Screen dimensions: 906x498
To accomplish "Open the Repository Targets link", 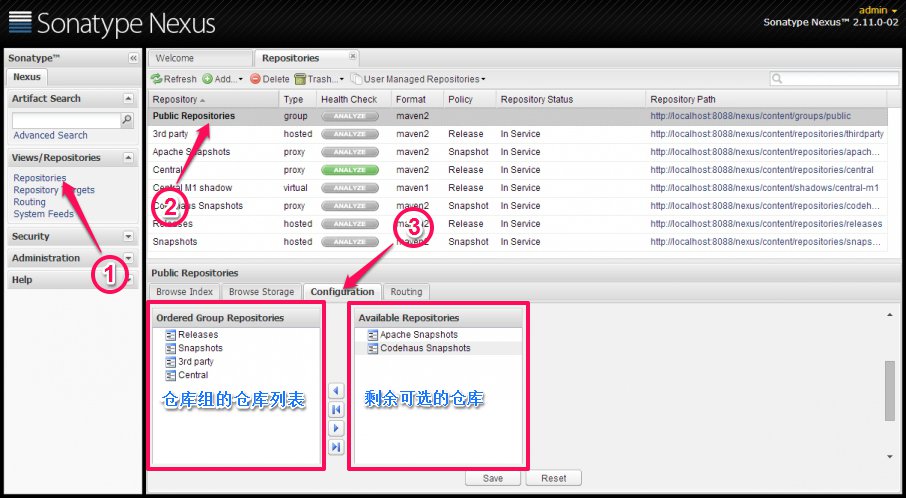I will point(54,190).
